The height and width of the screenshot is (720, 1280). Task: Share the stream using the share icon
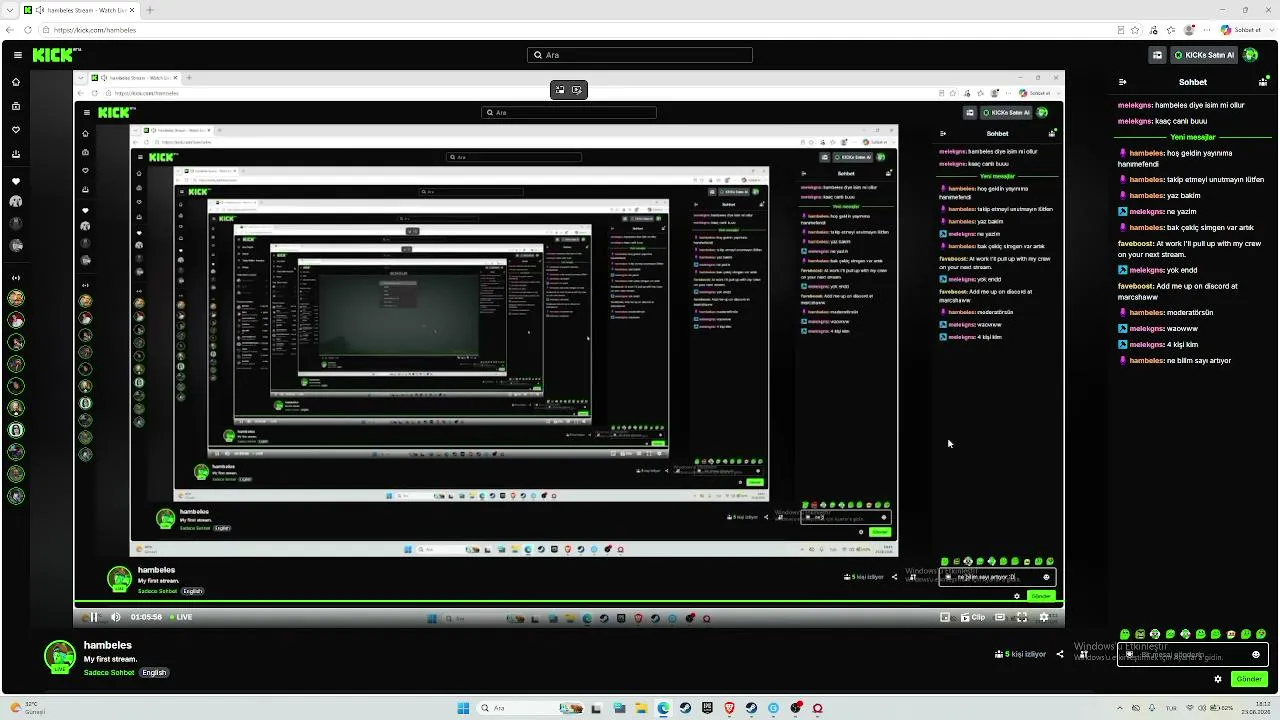pyautogui.click(x=1060, y=654)
